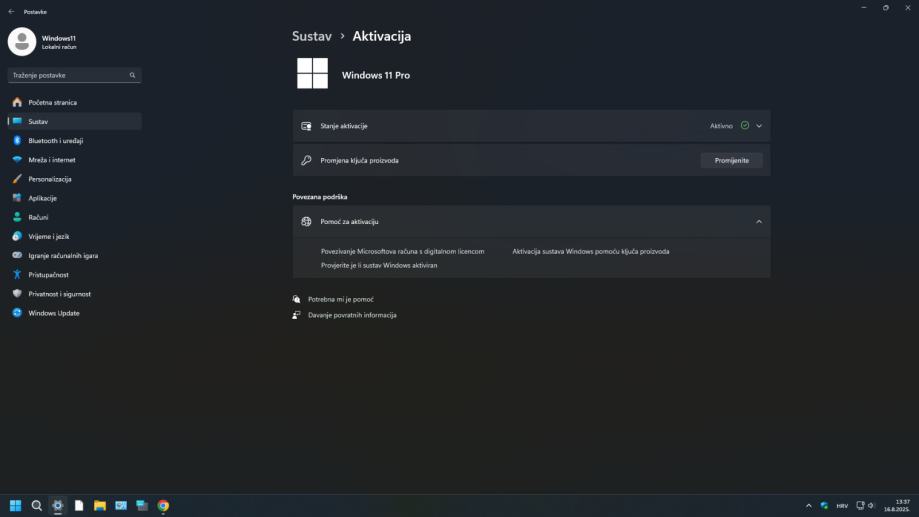Open Personalizacija settings page

[74, 179]
